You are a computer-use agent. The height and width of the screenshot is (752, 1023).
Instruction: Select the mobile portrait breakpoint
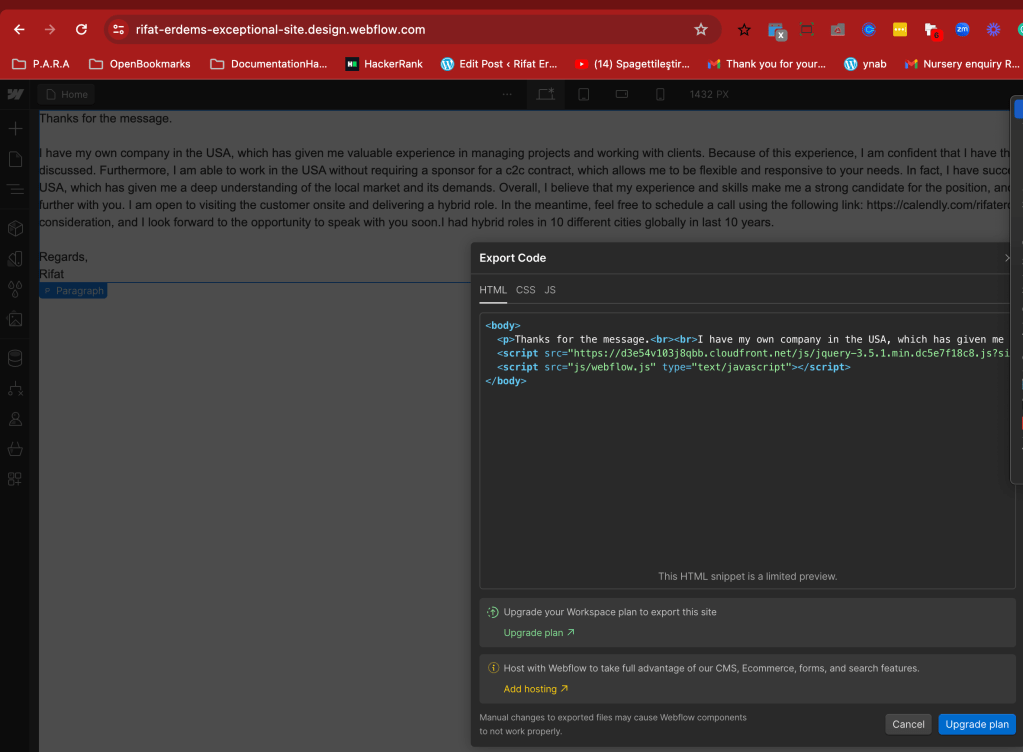tap(660, 95)
